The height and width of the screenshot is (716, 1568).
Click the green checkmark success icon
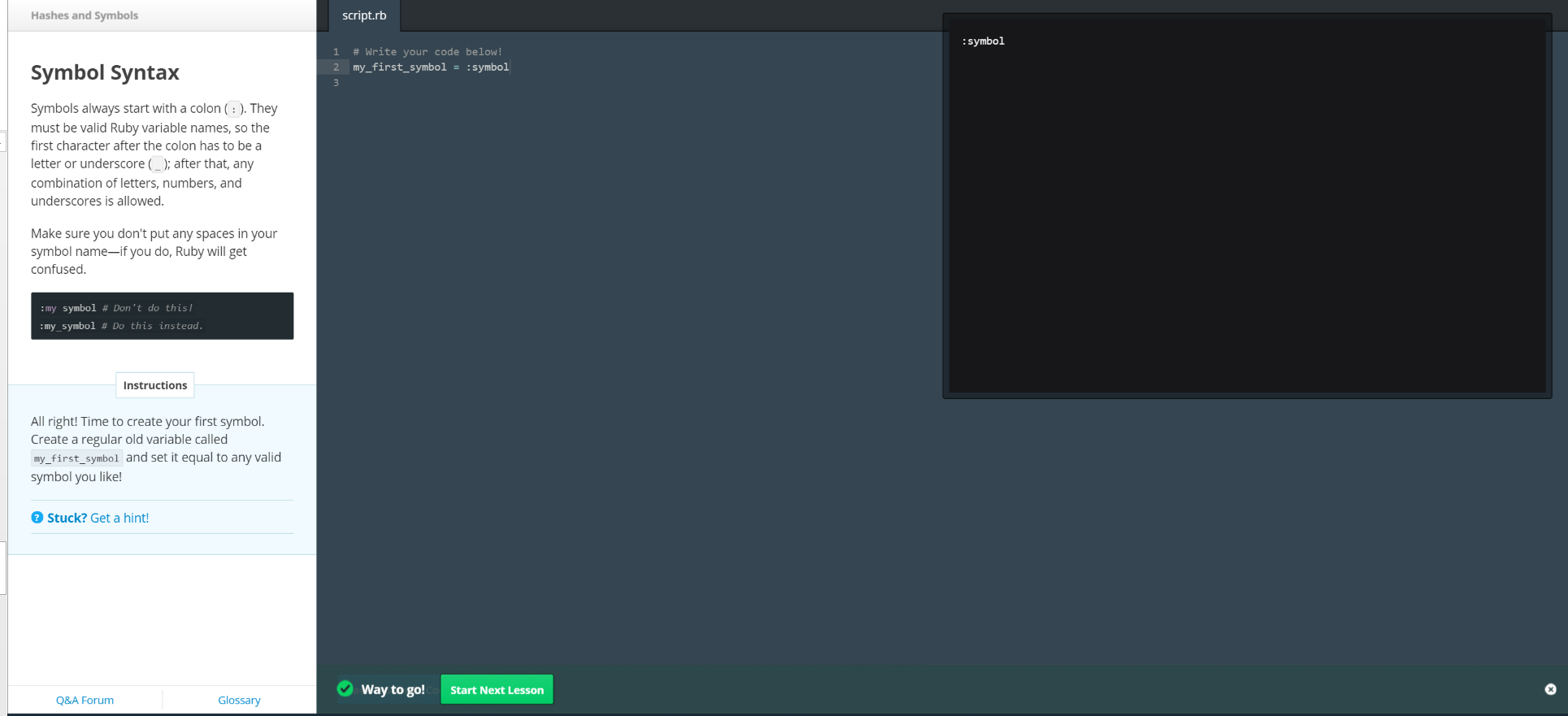pos(345,689)
